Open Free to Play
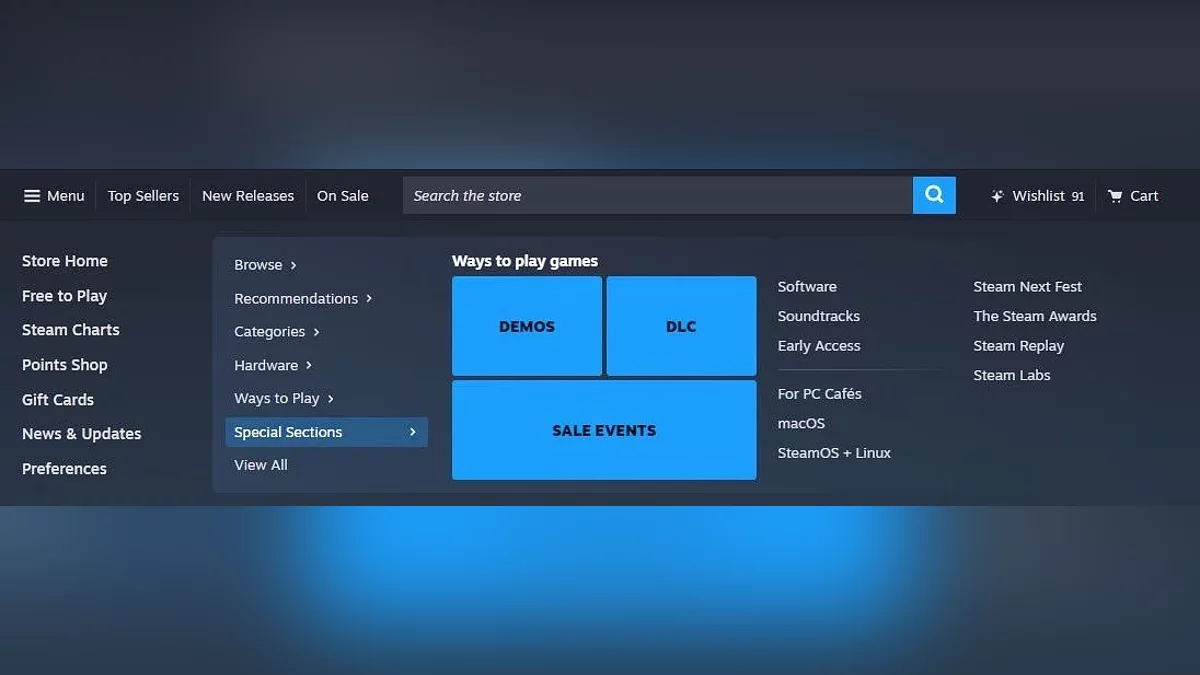Viewport: 1200px width, 675px height. (x=64, y=296)
